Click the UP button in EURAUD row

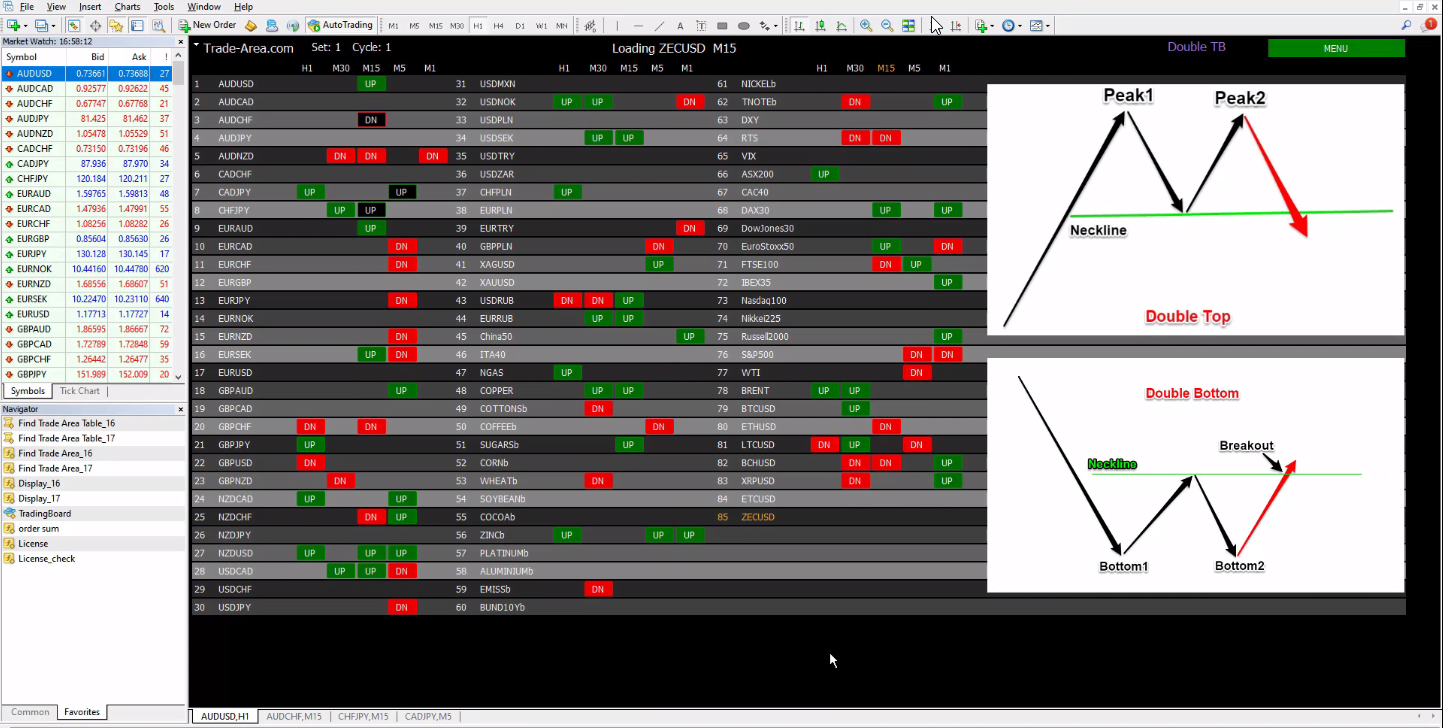(x=371, y=228)
